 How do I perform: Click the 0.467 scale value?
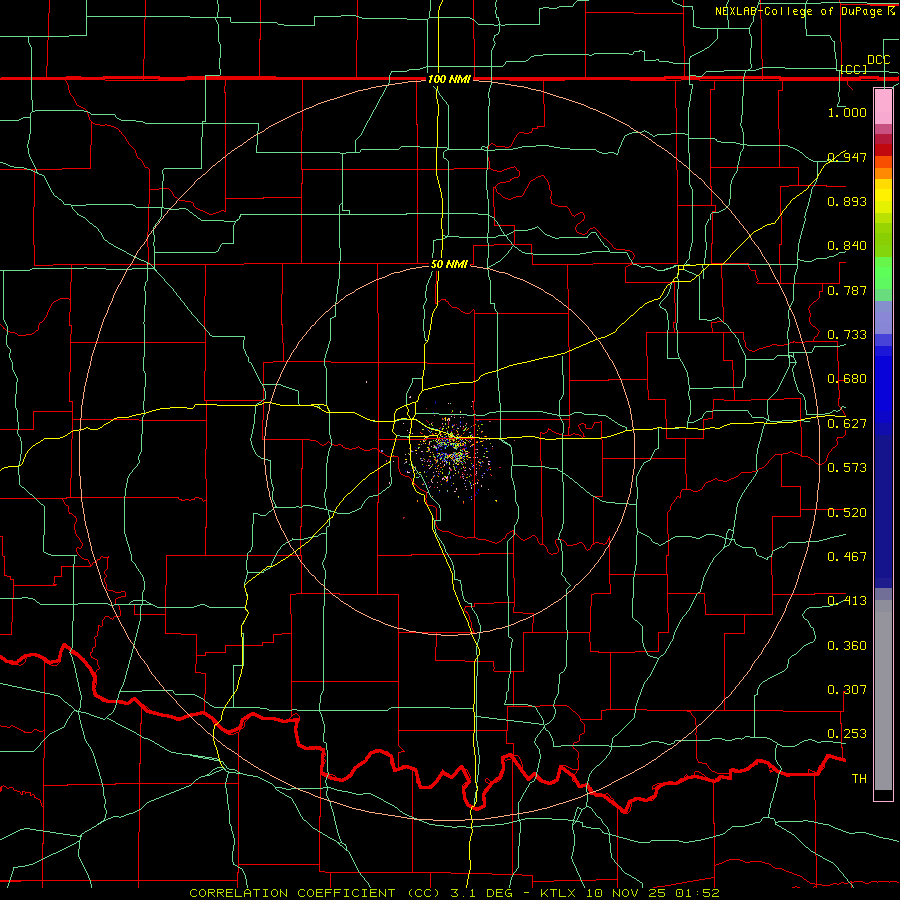(x=847, y=557)
